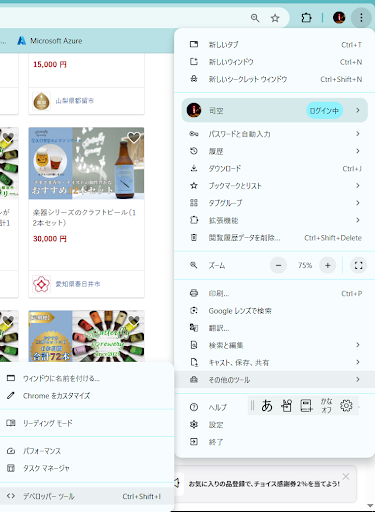
Task: Click 愛知県春日井市 emblem icon
Action: tap(41, 284)
